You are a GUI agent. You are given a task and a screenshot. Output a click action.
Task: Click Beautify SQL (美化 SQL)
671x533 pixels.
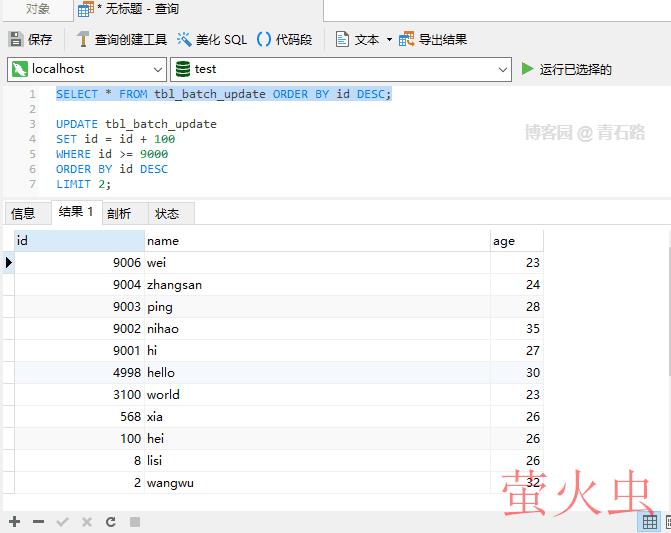pyautogui.click(x=211, y=40)
